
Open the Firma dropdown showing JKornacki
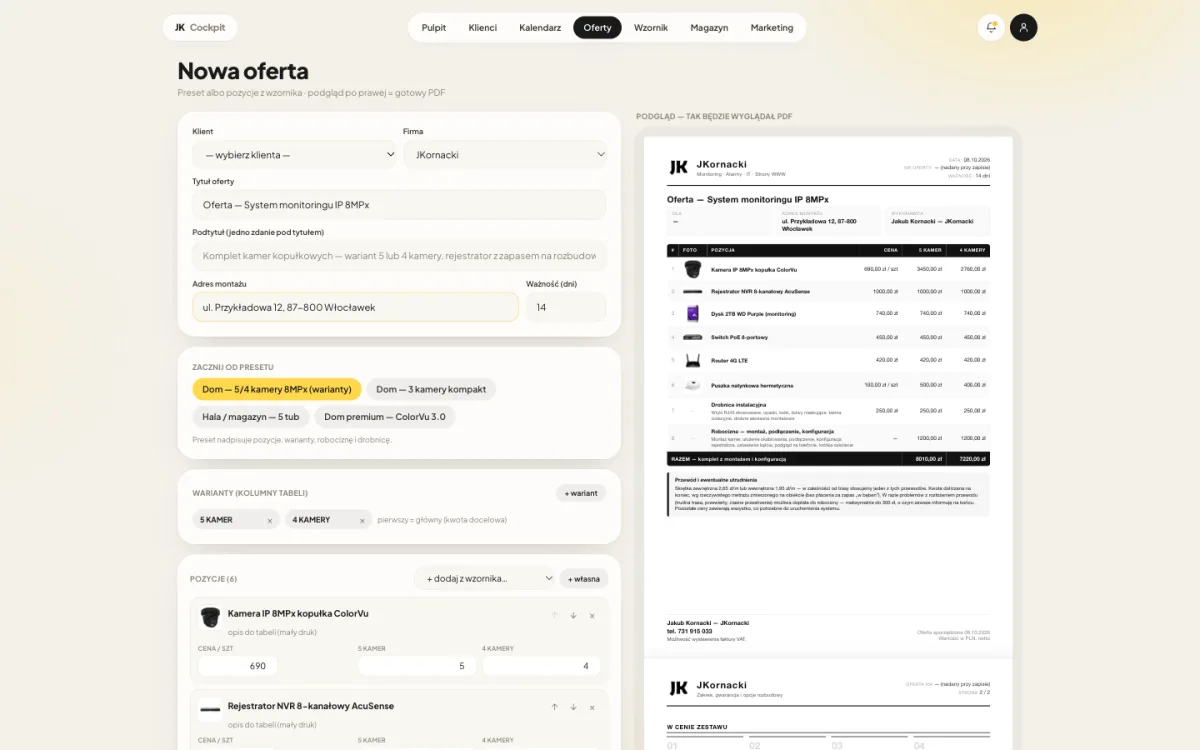[x=505, y=155]
